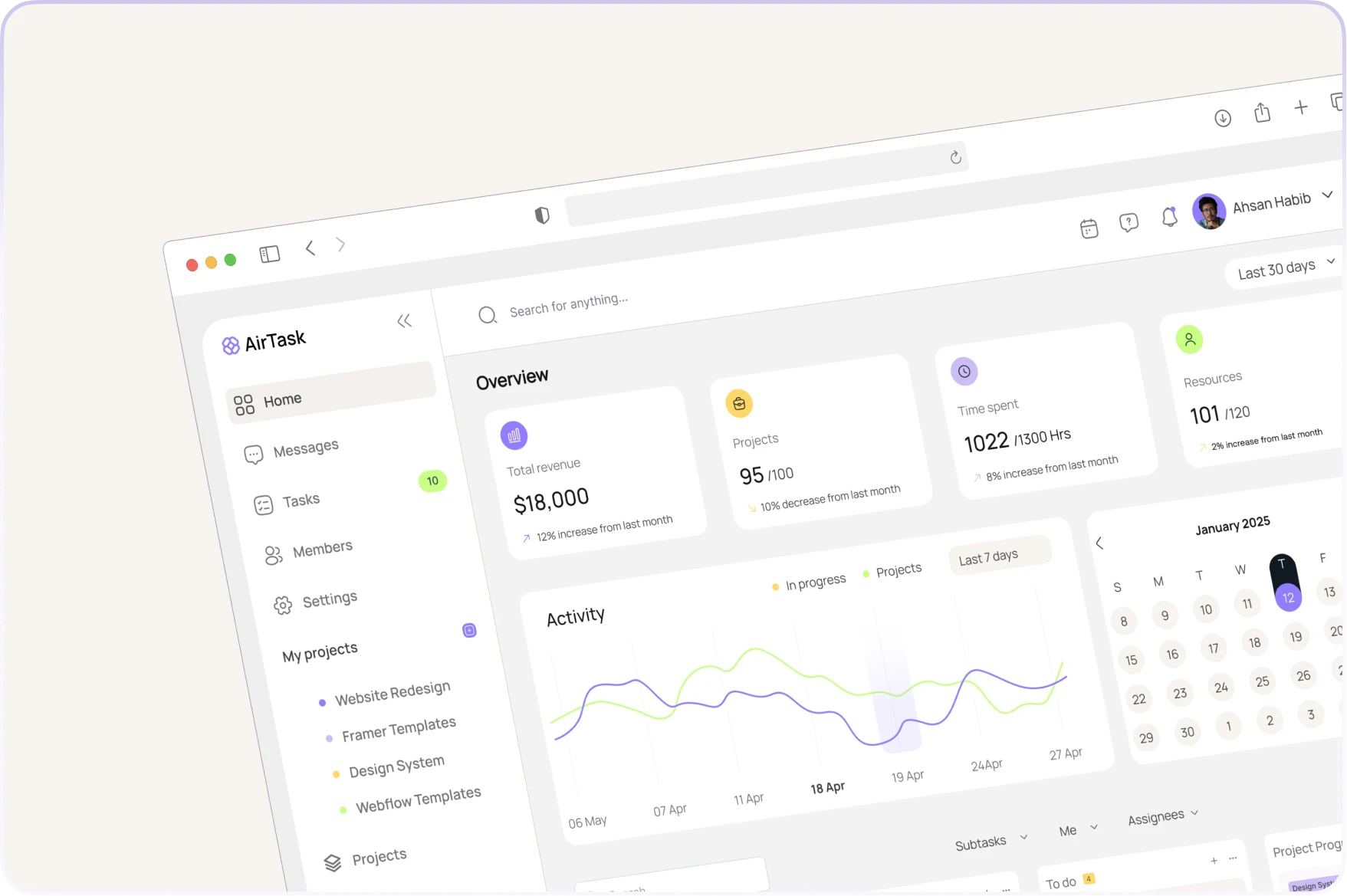Image resolution: width=1347 pixels, height=896 pixels.
Task: Open the notifications bell
Action: tap(1169, 217)
